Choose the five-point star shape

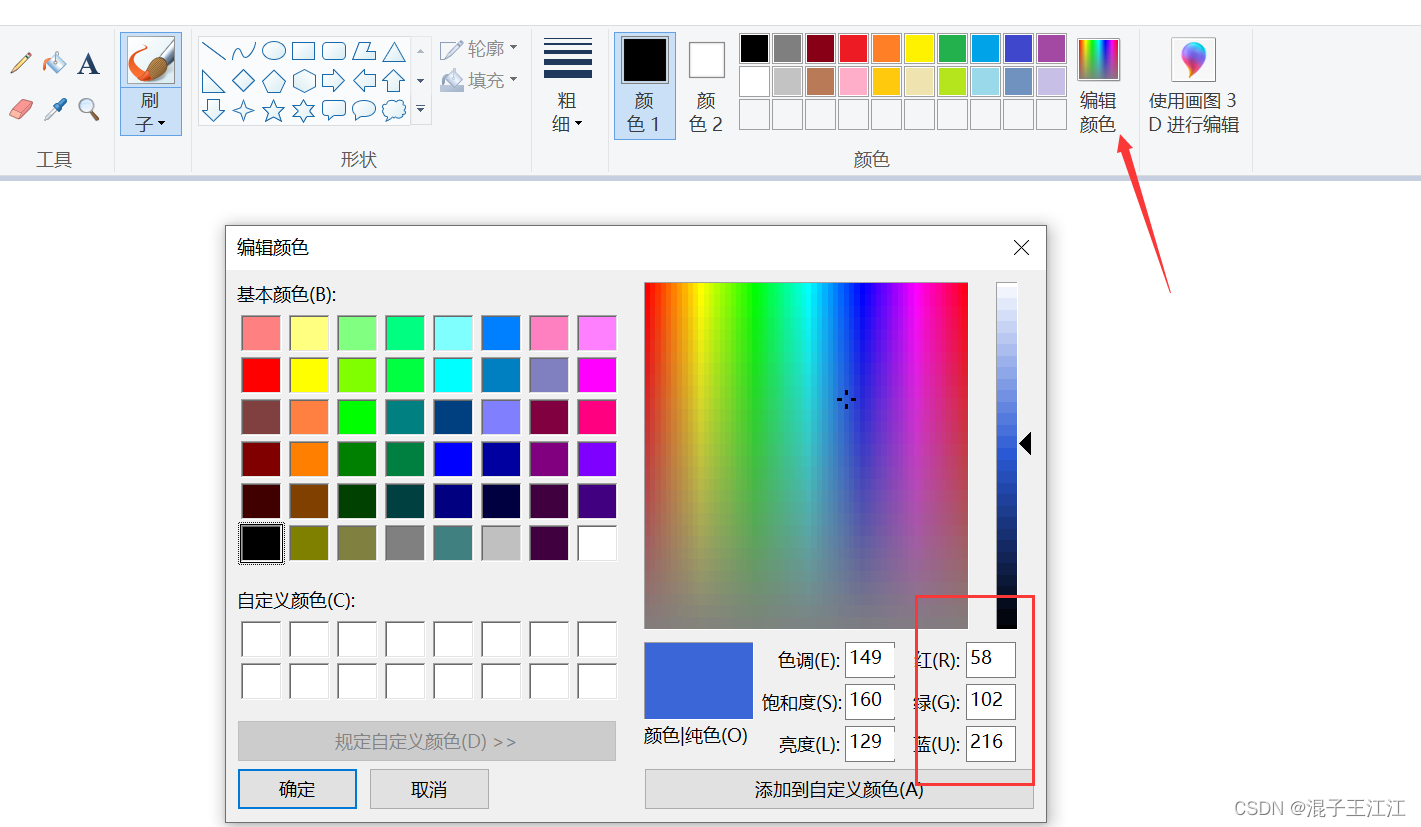273,110
